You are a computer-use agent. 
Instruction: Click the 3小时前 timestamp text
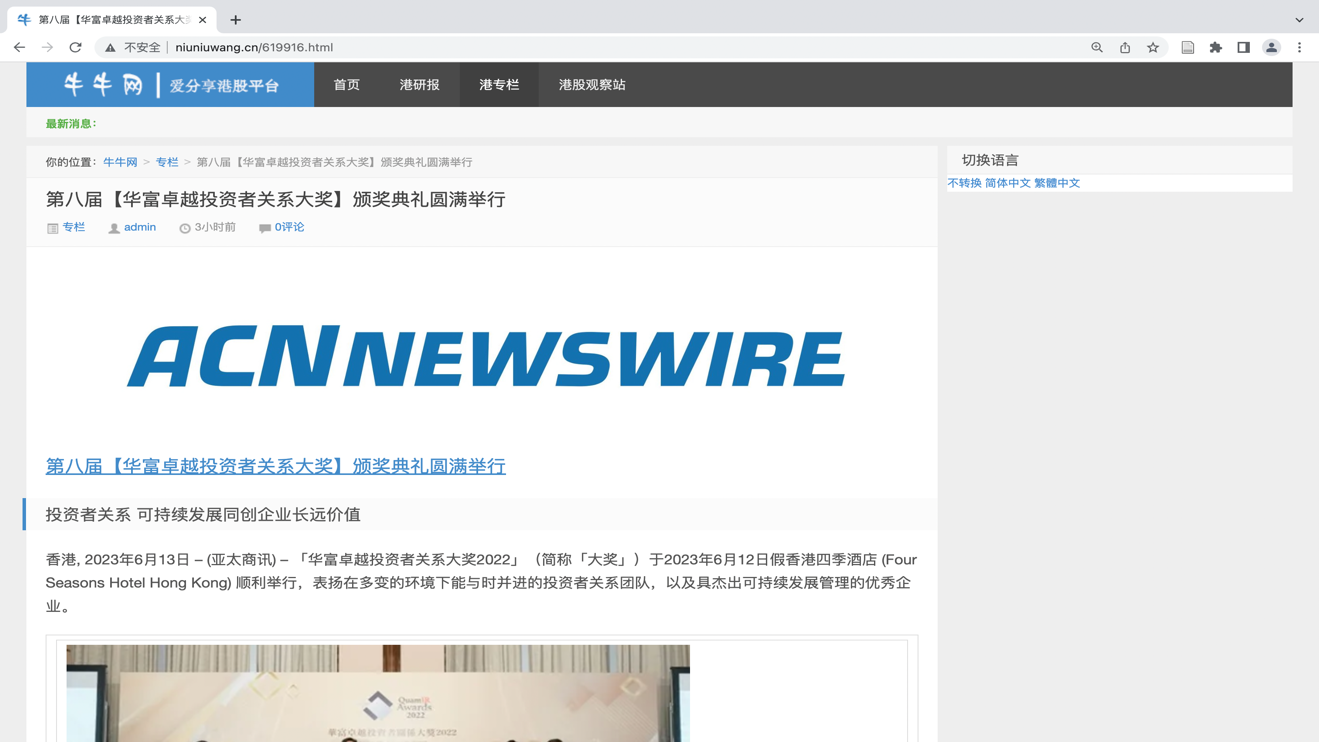click(215, 227)
